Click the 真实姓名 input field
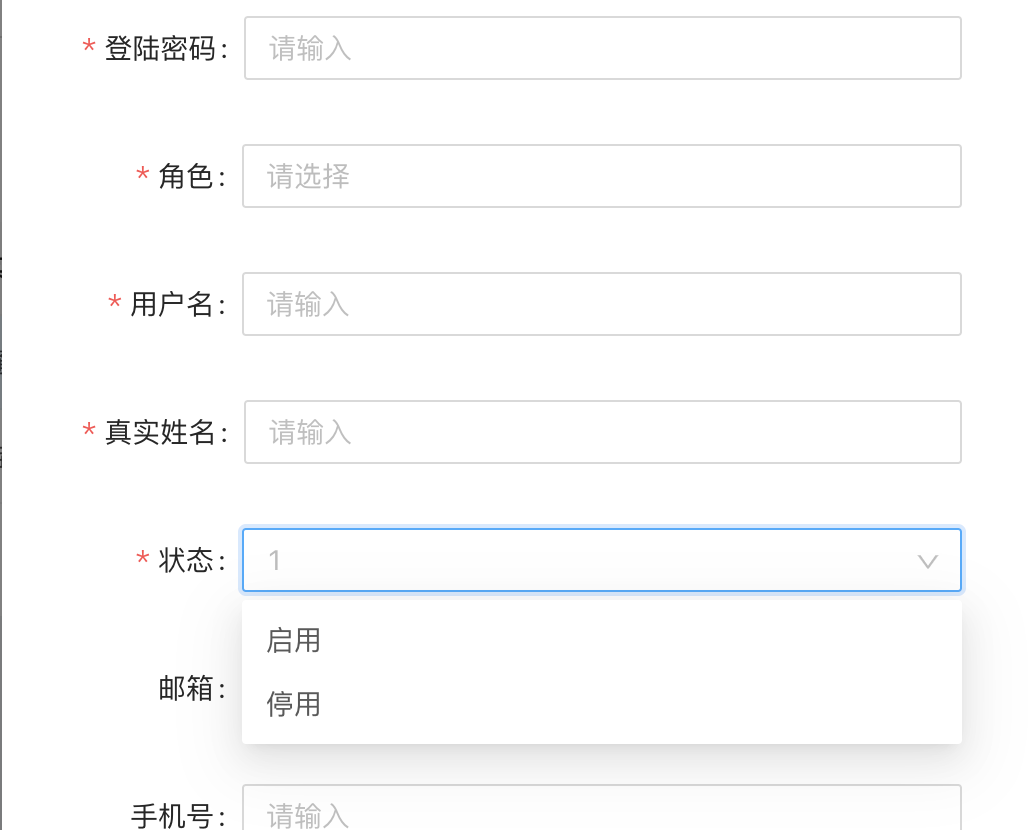 [x=602, y=432]
